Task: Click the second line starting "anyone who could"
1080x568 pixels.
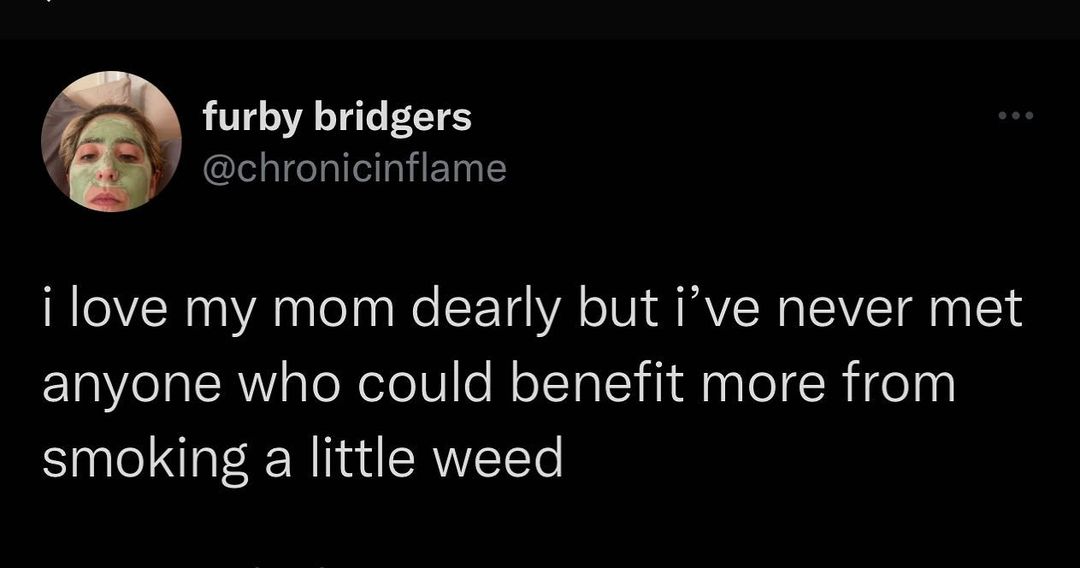Action: point(498,384)
